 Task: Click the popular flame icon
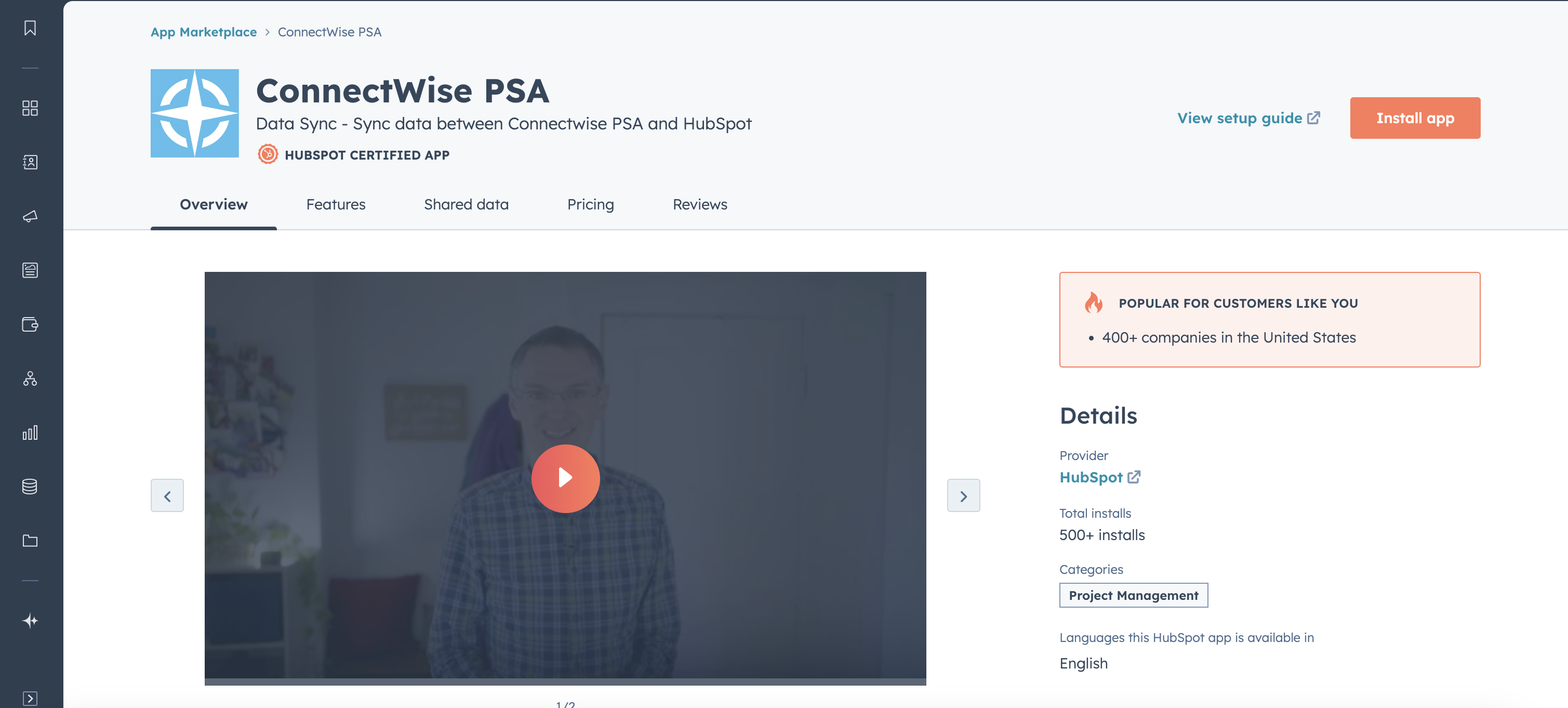(1094, 303)
